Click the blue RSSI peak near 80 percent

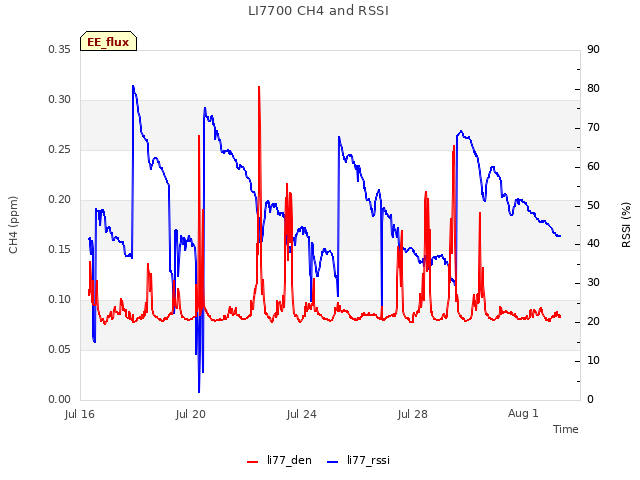pos(133,87)
